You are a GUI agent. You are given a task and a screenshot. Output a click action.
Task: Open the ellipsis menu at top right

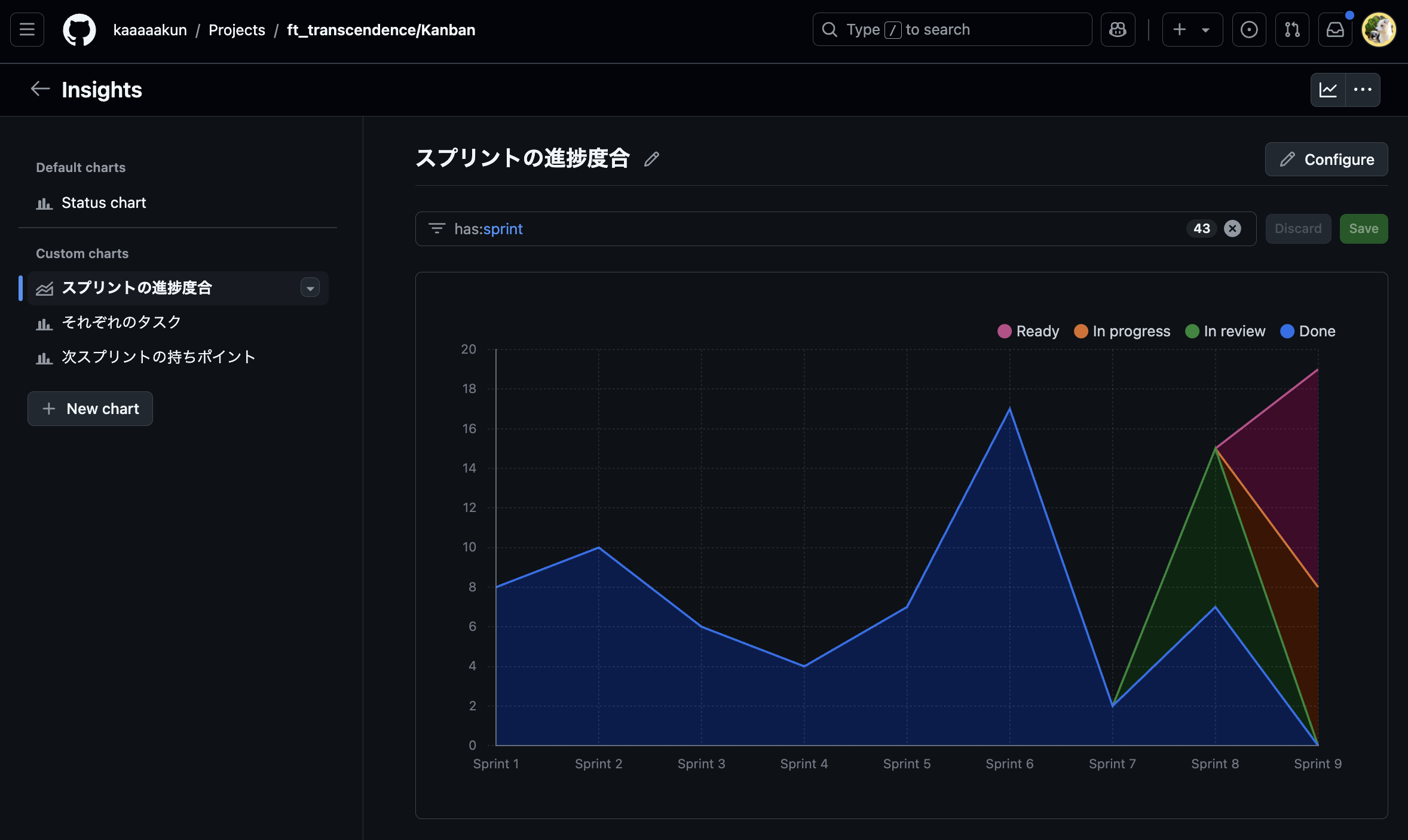[1363, 90]
